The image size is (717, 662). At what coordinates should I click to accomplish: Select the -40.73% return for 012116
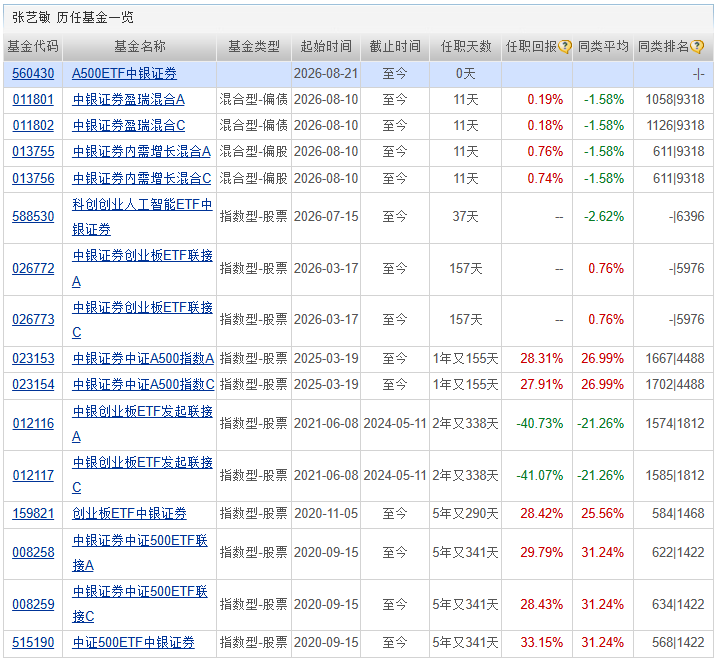click(540, 424)
